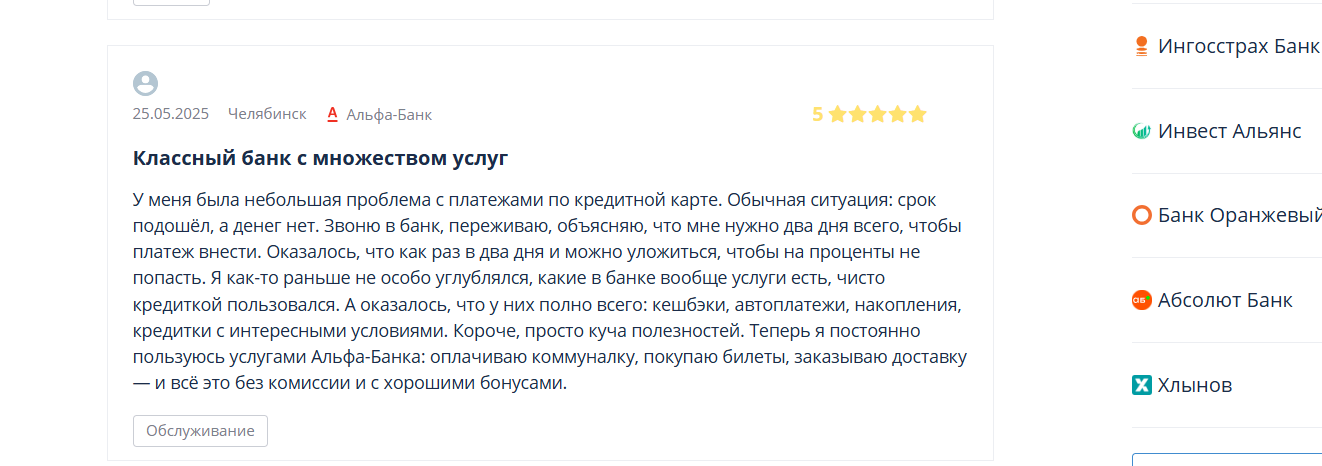
Task: Select the Обслуживание tag button
Action: click(x=200, y=431)
